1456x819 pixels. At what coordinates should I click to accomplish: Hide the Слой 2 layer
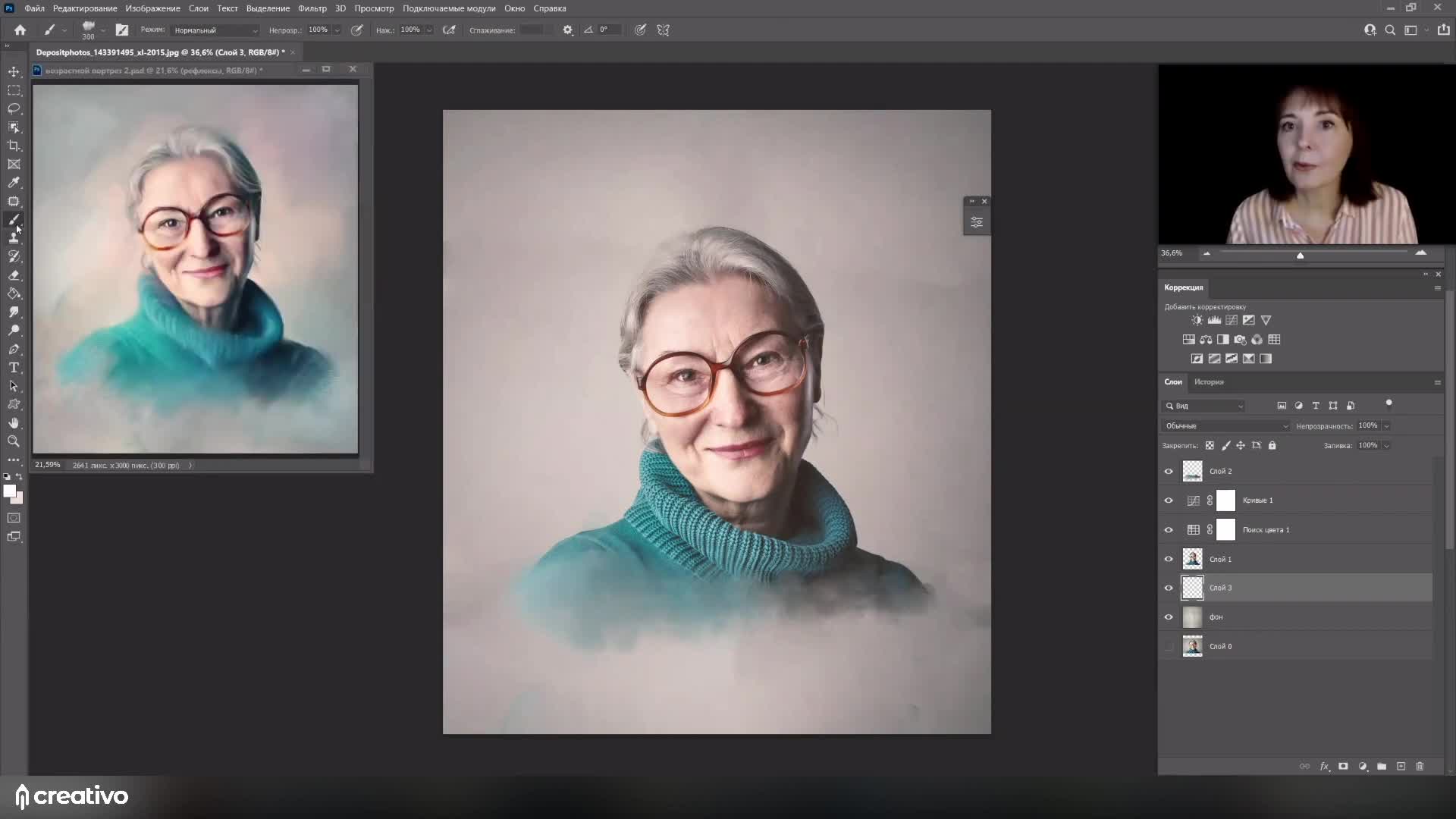(1169, 472)
